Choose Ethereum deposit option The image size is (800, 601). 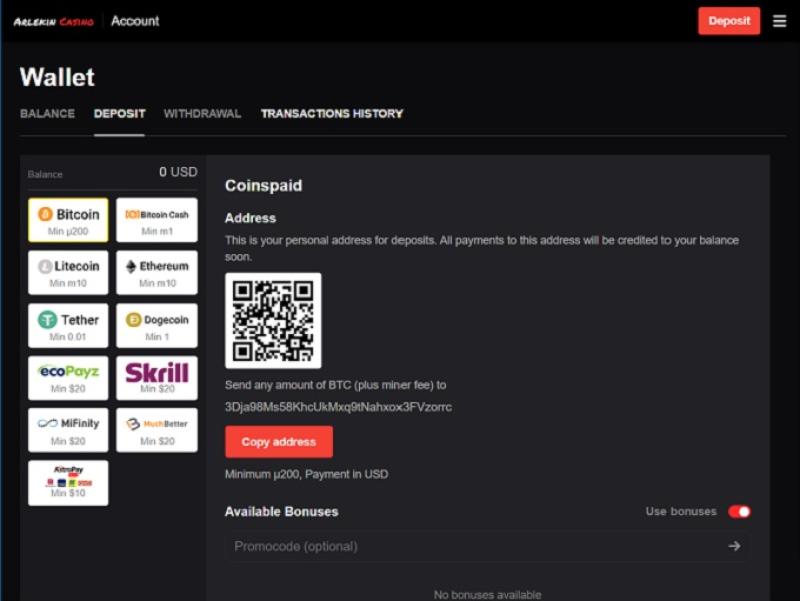tap(157, 272)
